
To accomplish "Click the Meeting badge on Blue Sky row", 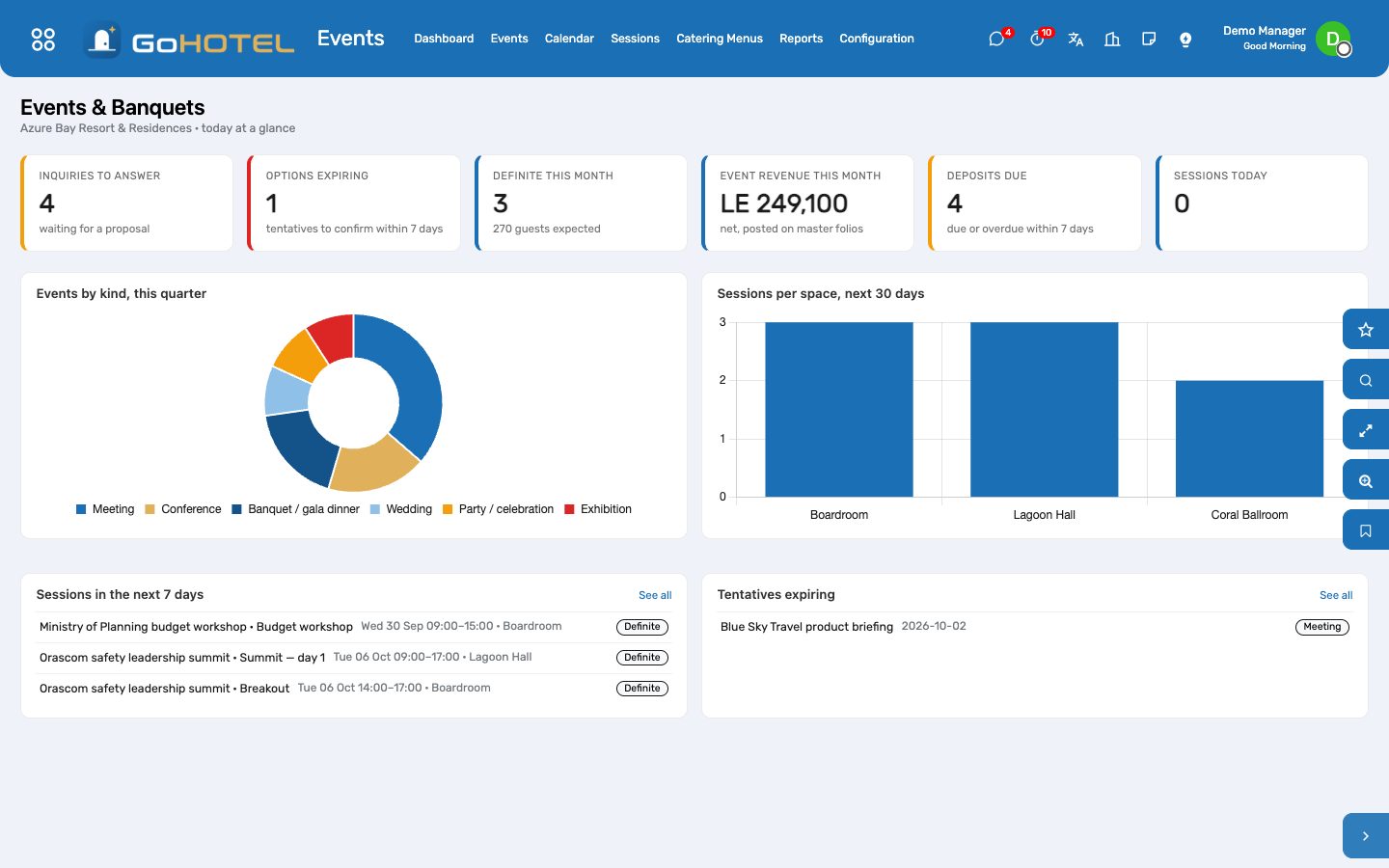I will click(1322, 627).
